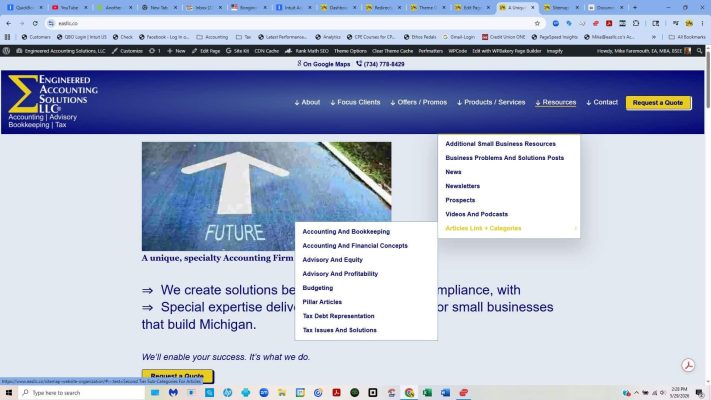This screenshot has width=711, height=400.
Task: Choose Advisory And Profitability
Action: pos(340,273)
